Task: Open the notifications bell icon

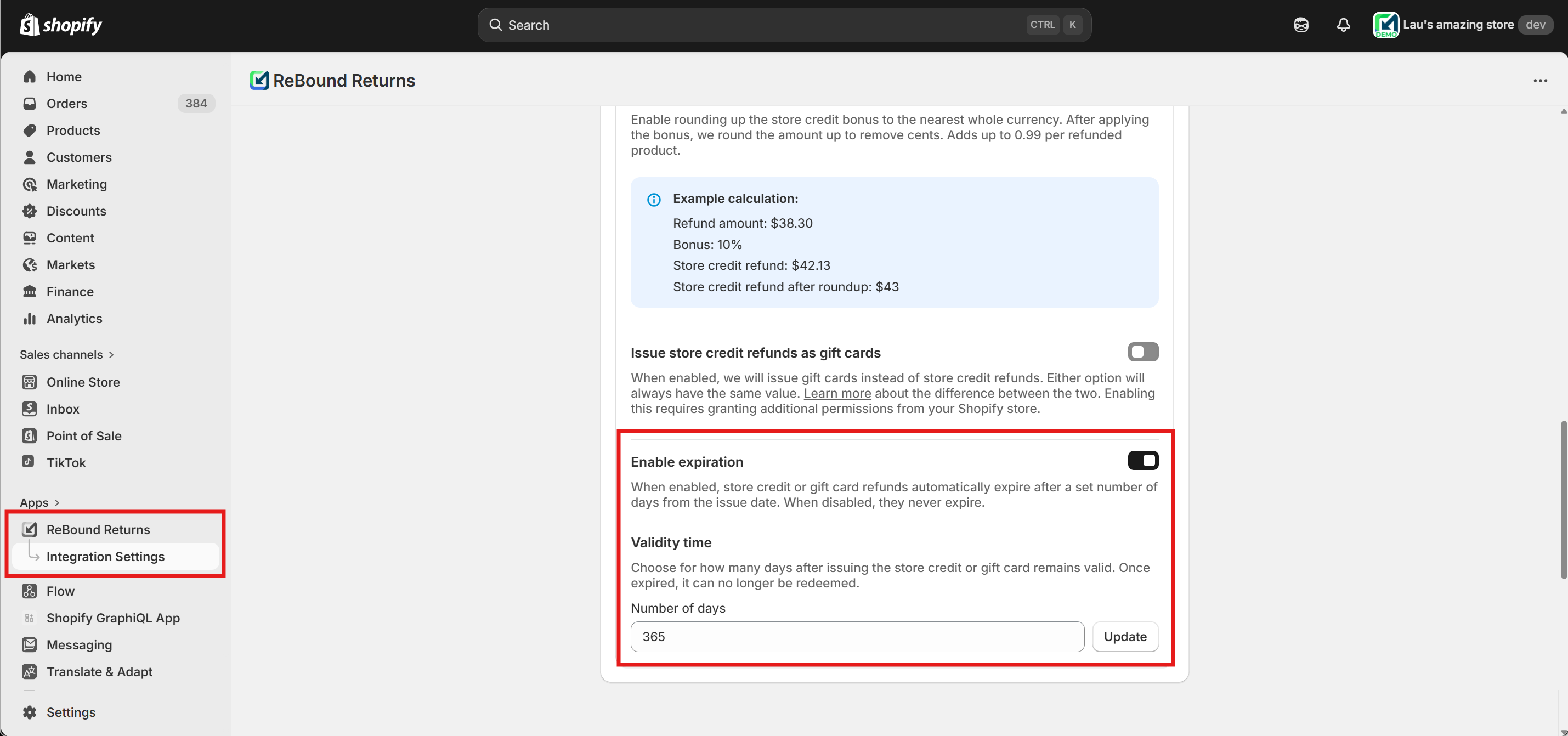Action: 1343,25
